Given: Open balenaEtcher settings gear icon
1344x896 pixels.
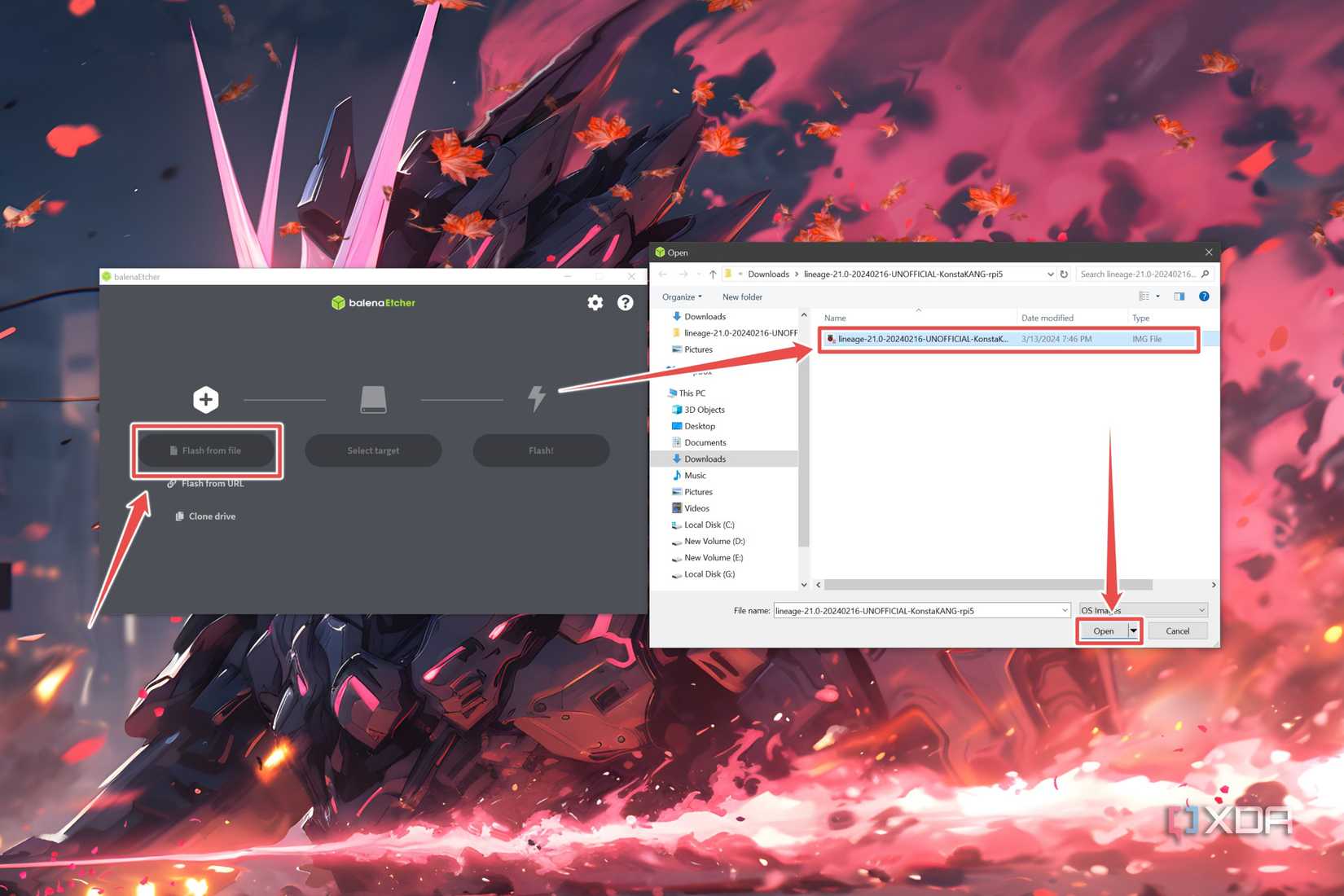Looking at the screenshot, I should pyautogui.click(x=595, y=303).
